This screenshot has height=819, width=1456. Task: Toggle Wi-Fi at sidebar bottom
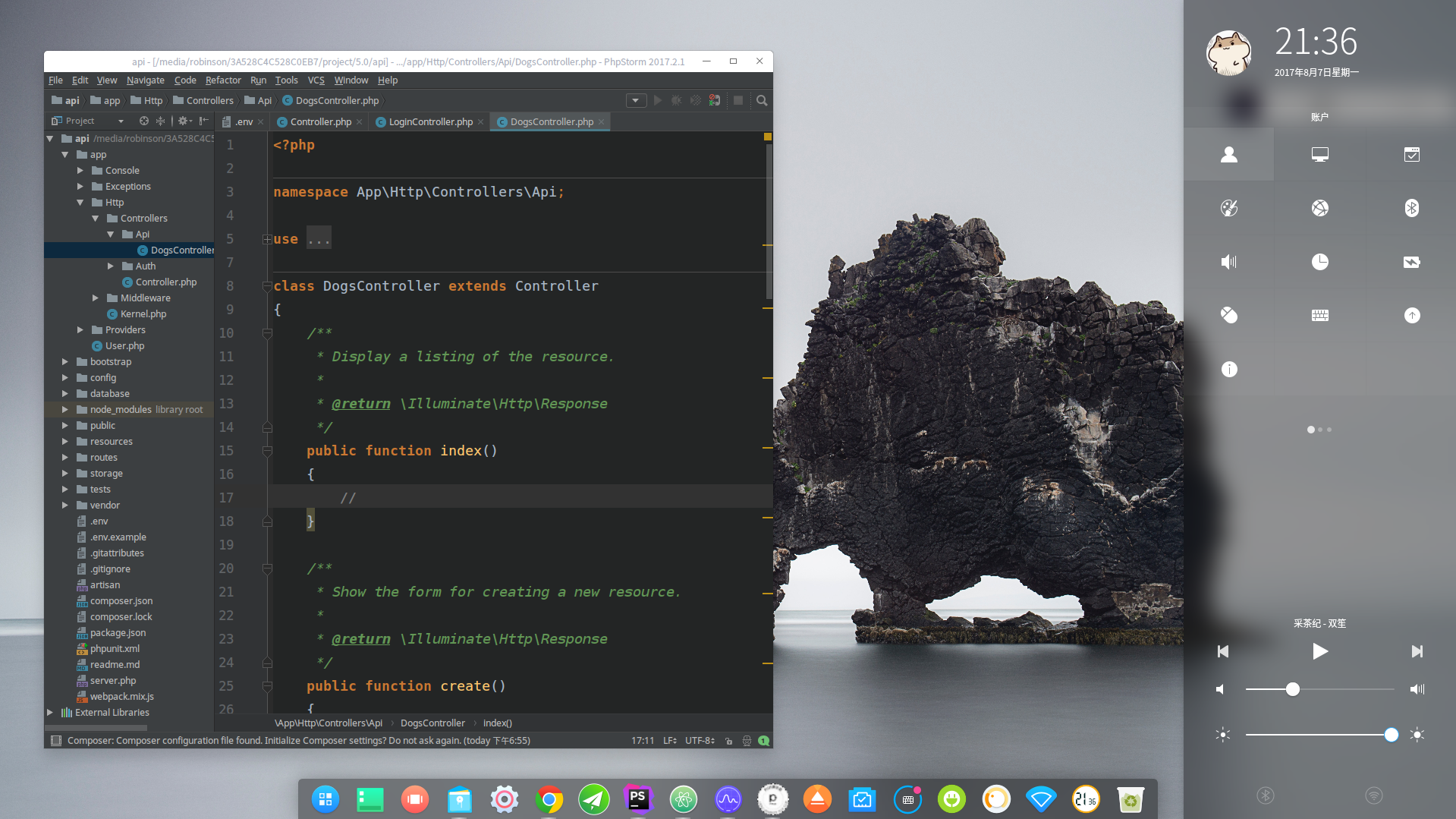coord(1374,795)
